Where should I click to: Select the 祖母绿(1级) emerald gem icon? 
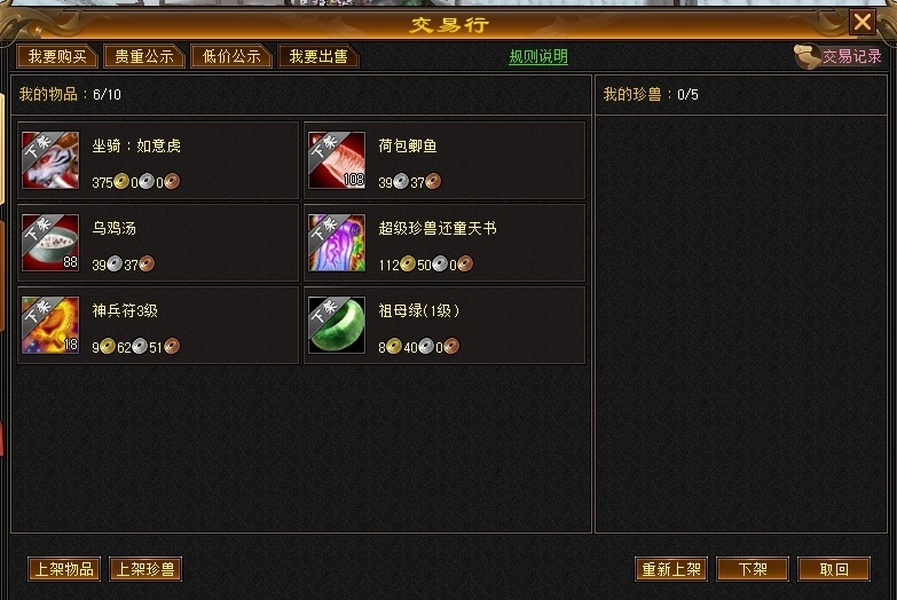point(336,325)
